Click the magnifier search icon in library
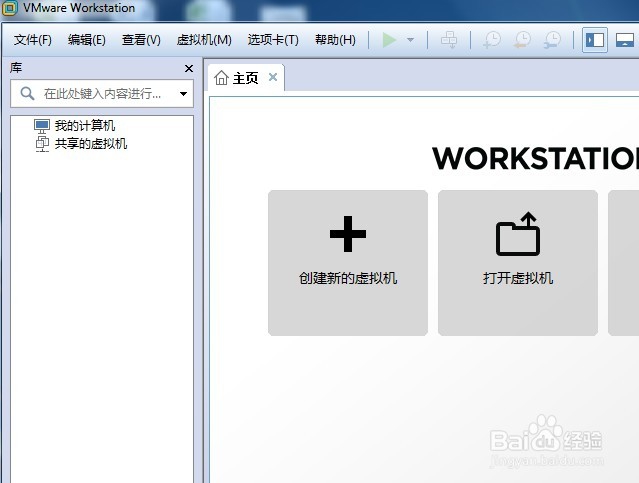 click(x=27, y=94)
